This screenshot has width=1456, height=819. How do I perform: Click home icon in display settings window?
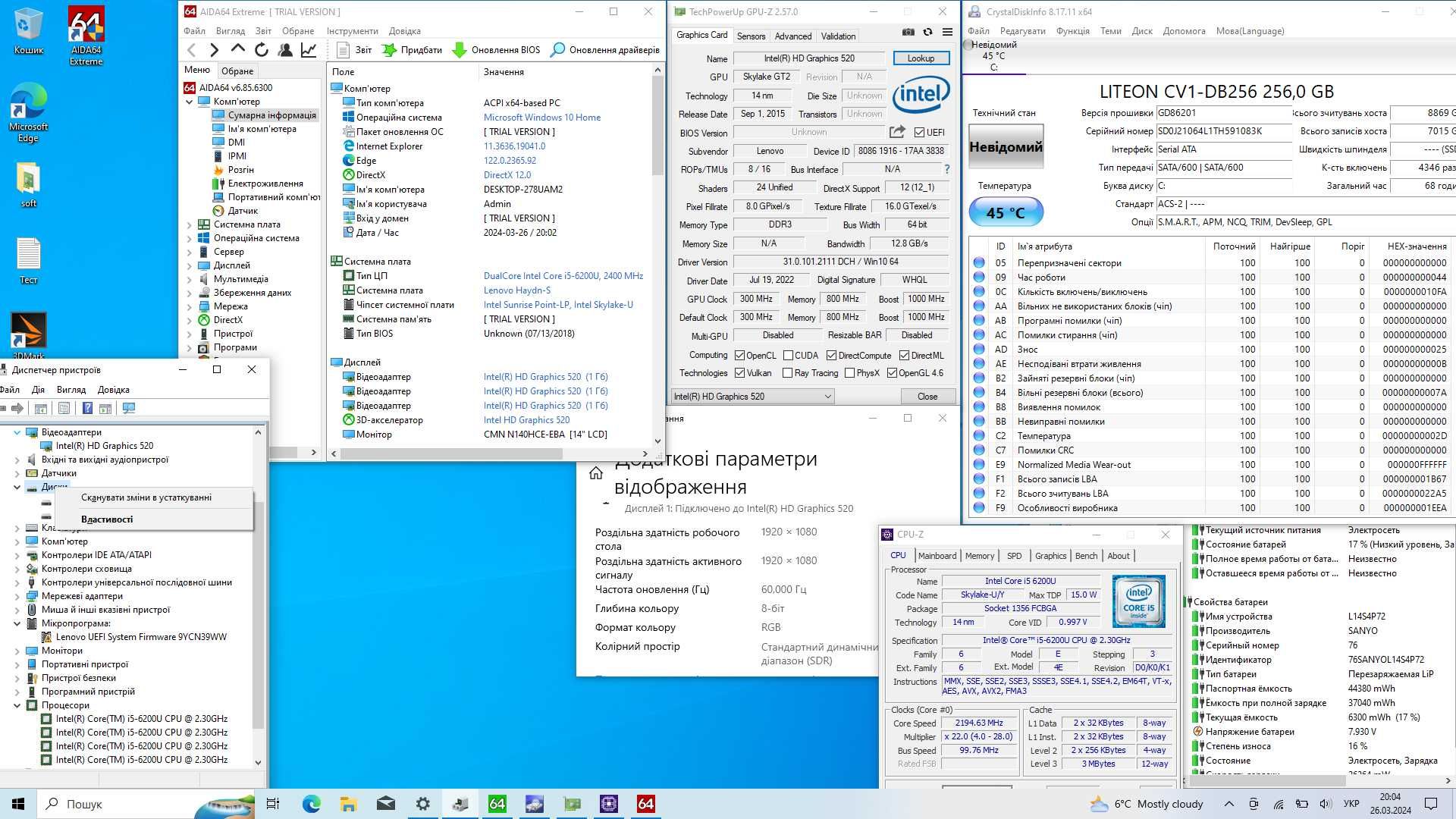(x=596, y=473)
